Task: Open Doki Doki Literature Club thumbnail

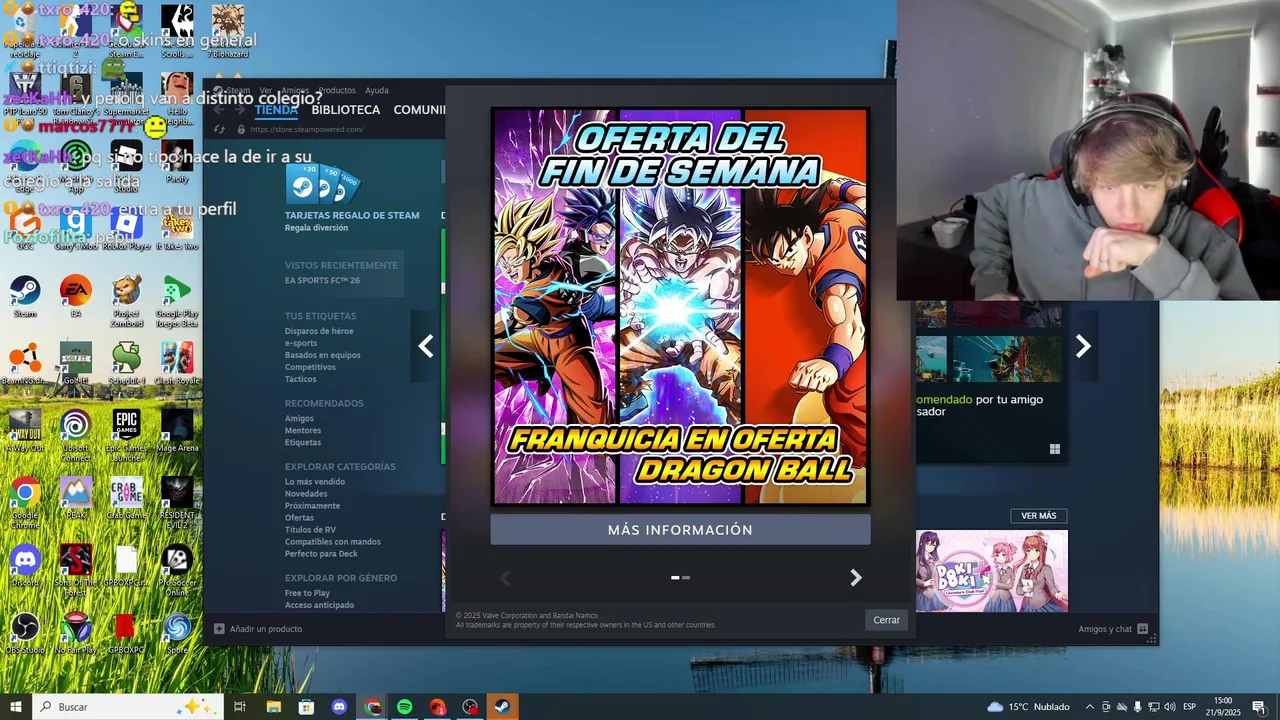Action: (x=992, y=571)
